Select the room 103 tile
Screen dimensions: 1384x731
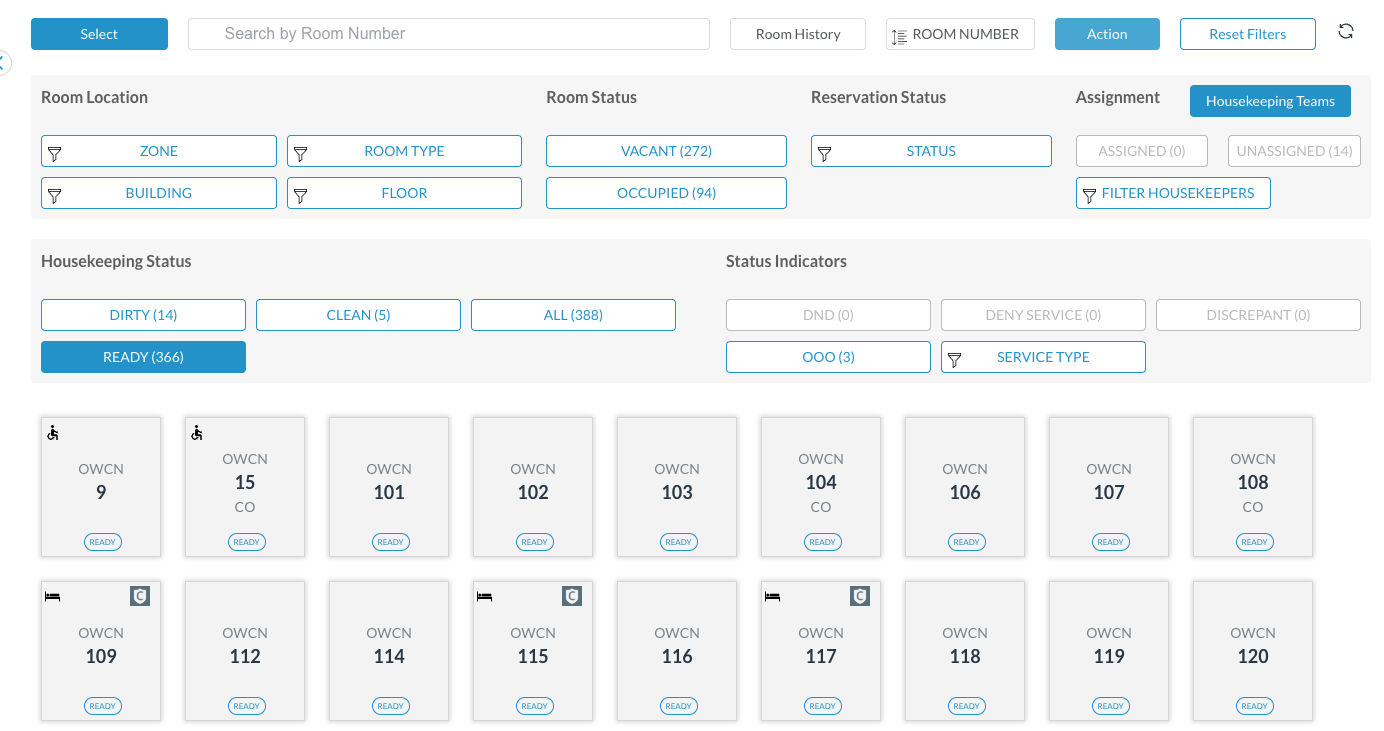pyautogui.click(x=677, y=486)
